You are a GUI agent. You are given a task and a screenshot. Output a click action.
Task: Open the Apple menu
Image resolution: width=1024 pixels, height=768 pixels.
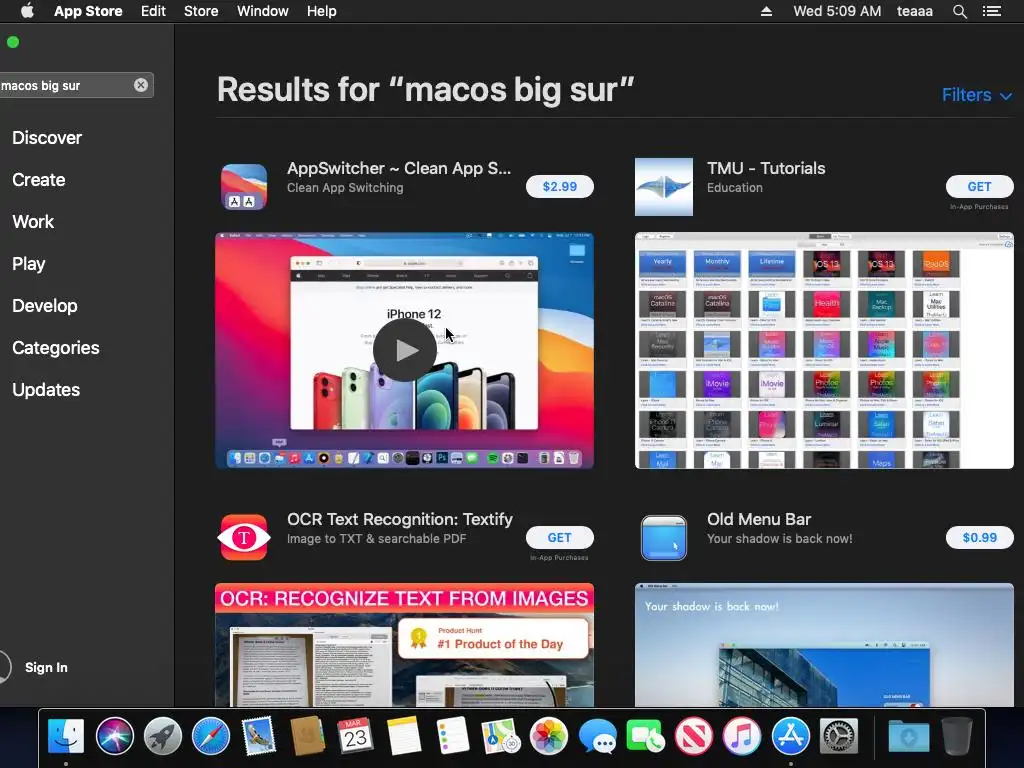tap(27, 11)
